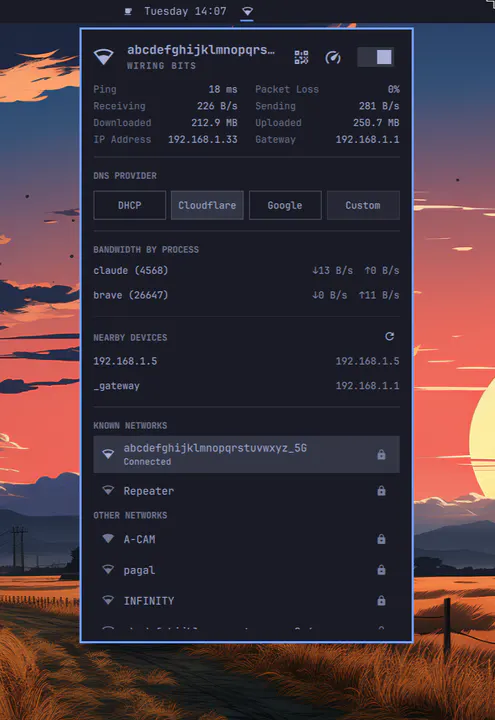The height and width of the screenshot is (720, 495).
Task: Click the Wi-Fi signal icon beside INFINITY
Action: coord(108,600)
